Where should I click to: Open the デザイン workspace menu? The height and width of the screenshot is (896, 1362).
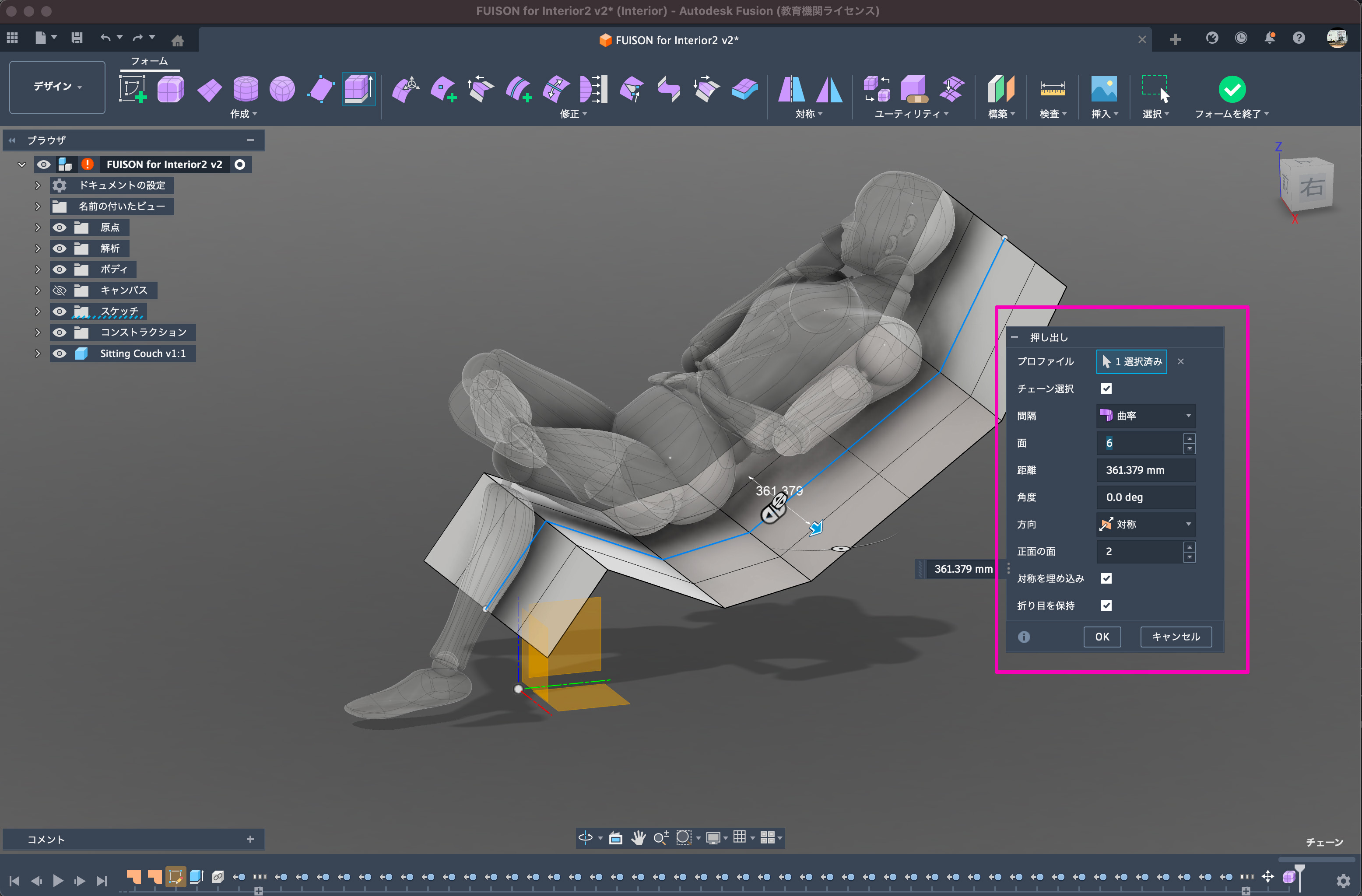(57, 86)
